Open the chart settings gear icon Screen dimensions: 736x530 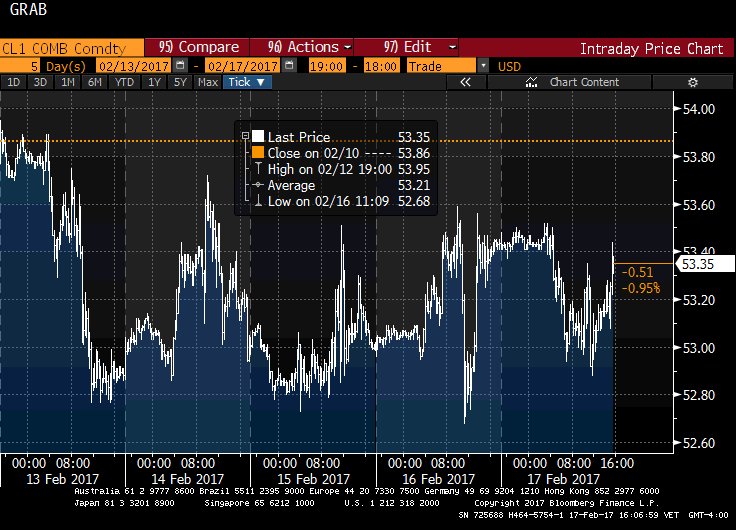pyautogui.click(x=692, y=83)
